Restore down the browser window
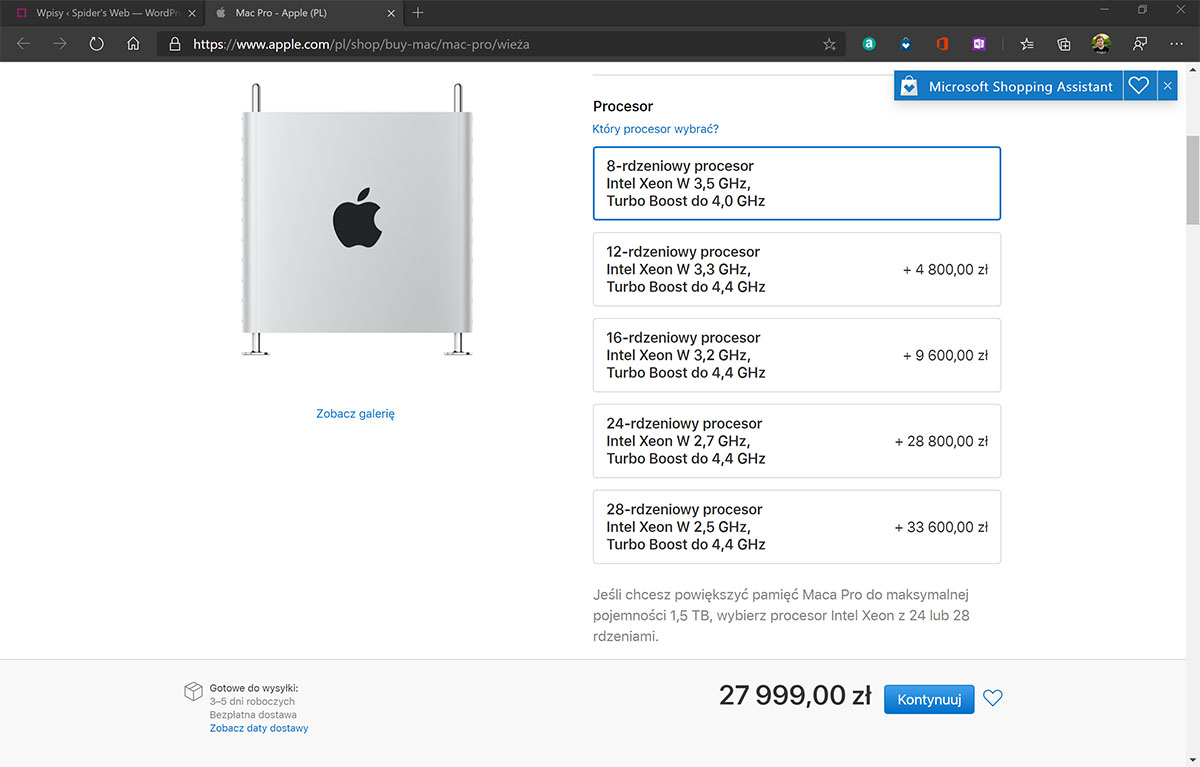The image size is (1200, 767). (x=1142, y=10)
